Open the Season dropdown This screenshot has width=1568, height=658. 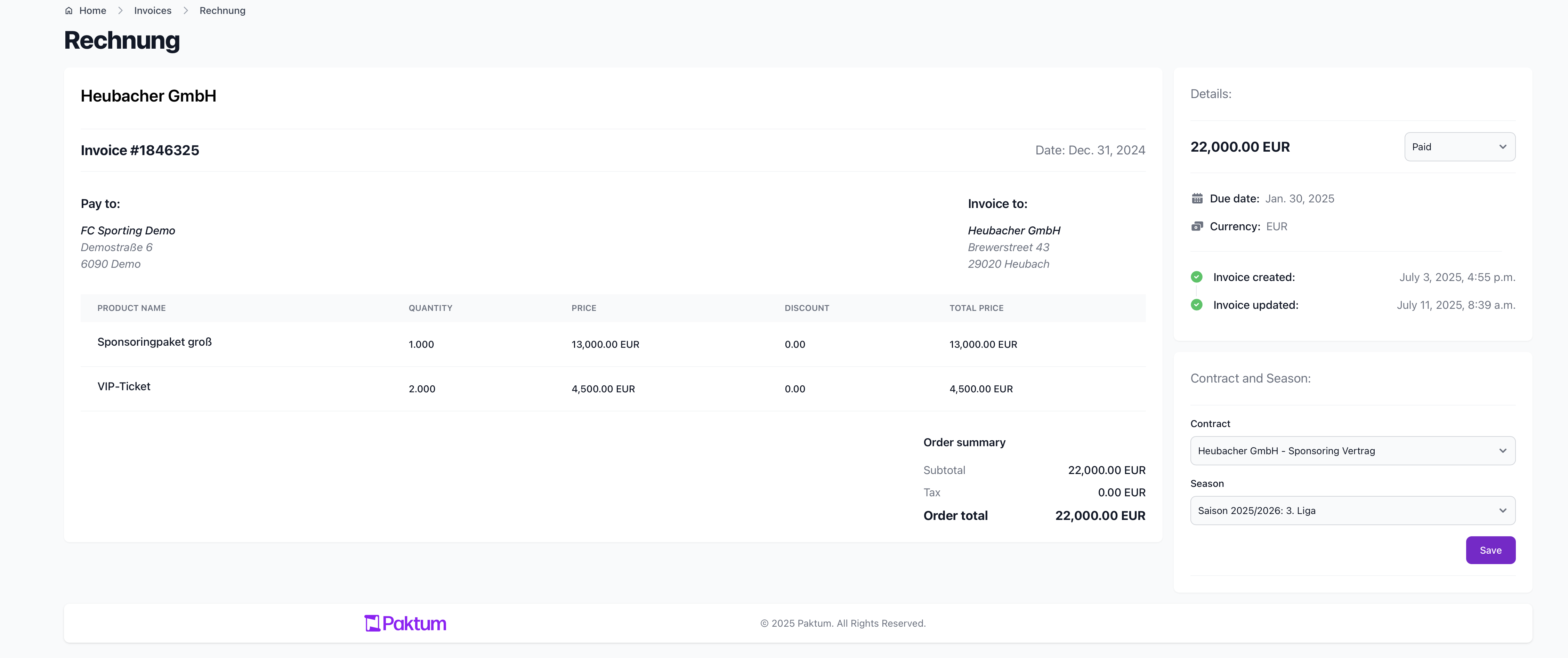coord(1352,511)
